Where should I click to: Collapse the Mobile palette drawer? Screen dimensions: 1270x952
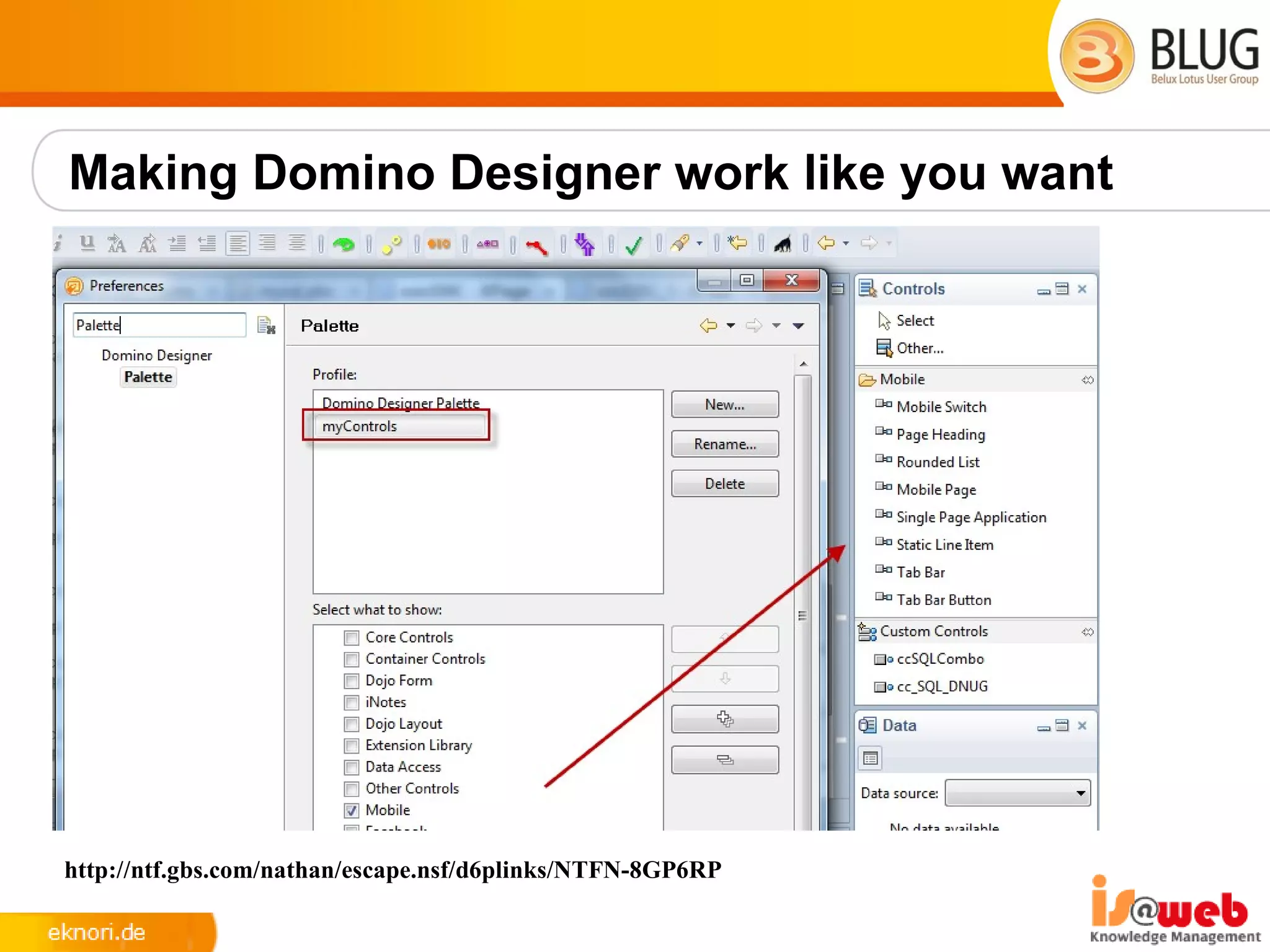(x=977, y=379)
